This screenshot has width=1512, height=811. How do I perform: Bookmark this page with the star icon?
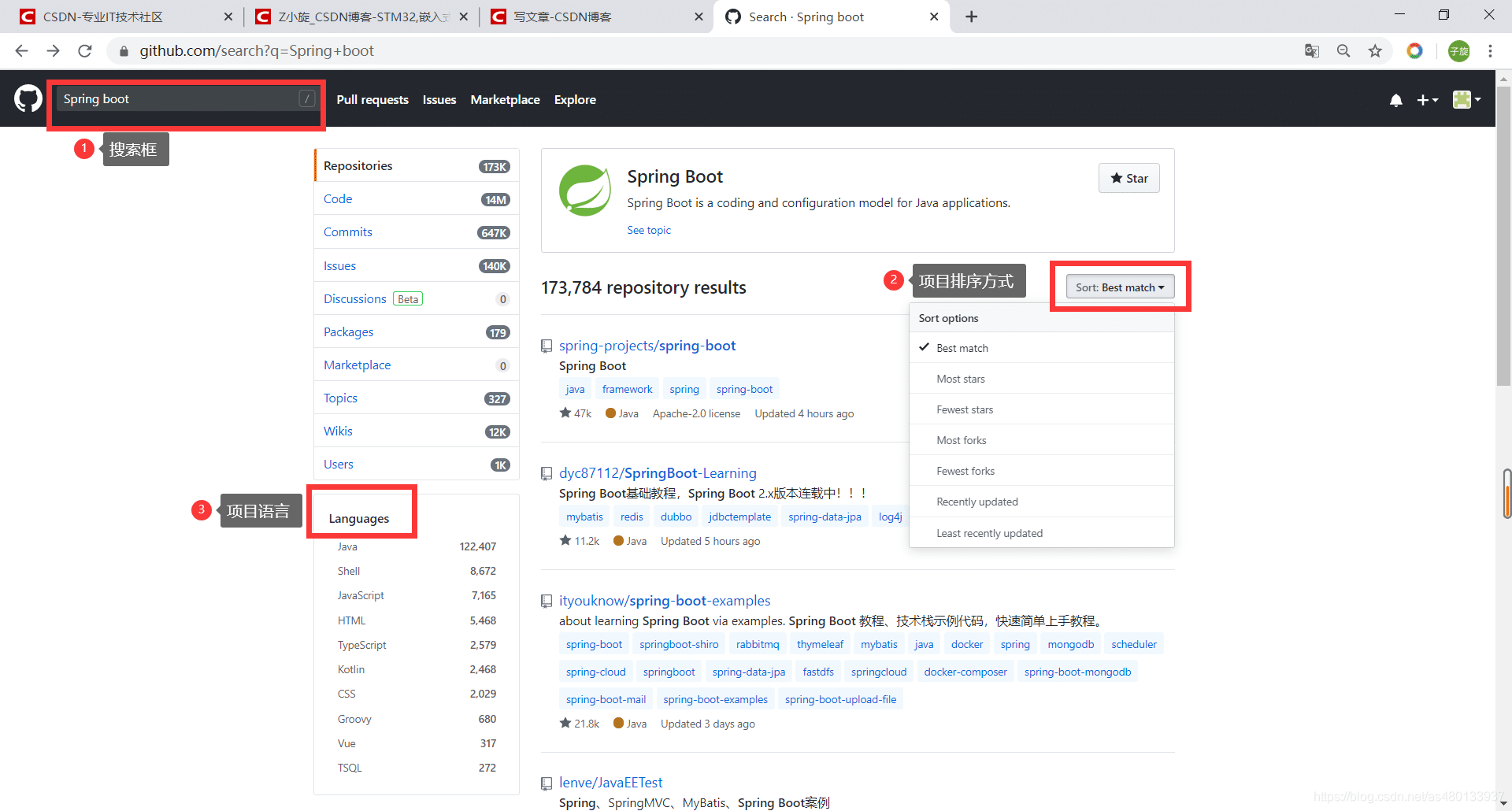tap(1375, 51)
